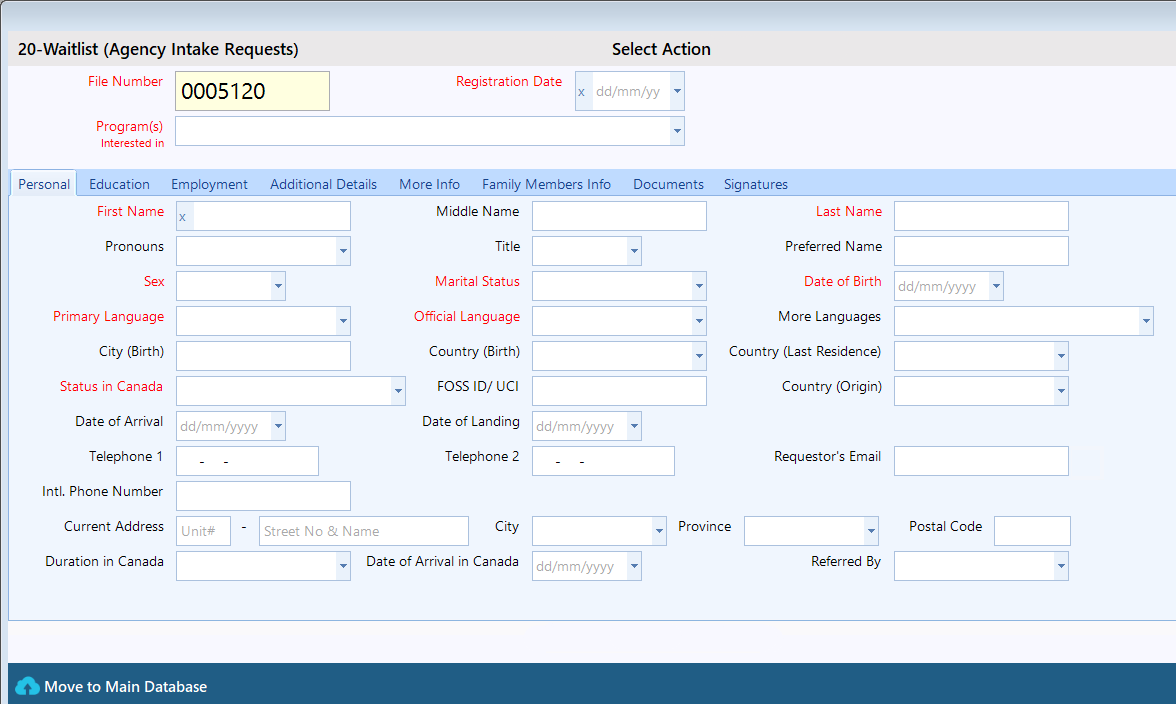
Task: Switch to the Education tab
Action: click(x=119, y=184)
